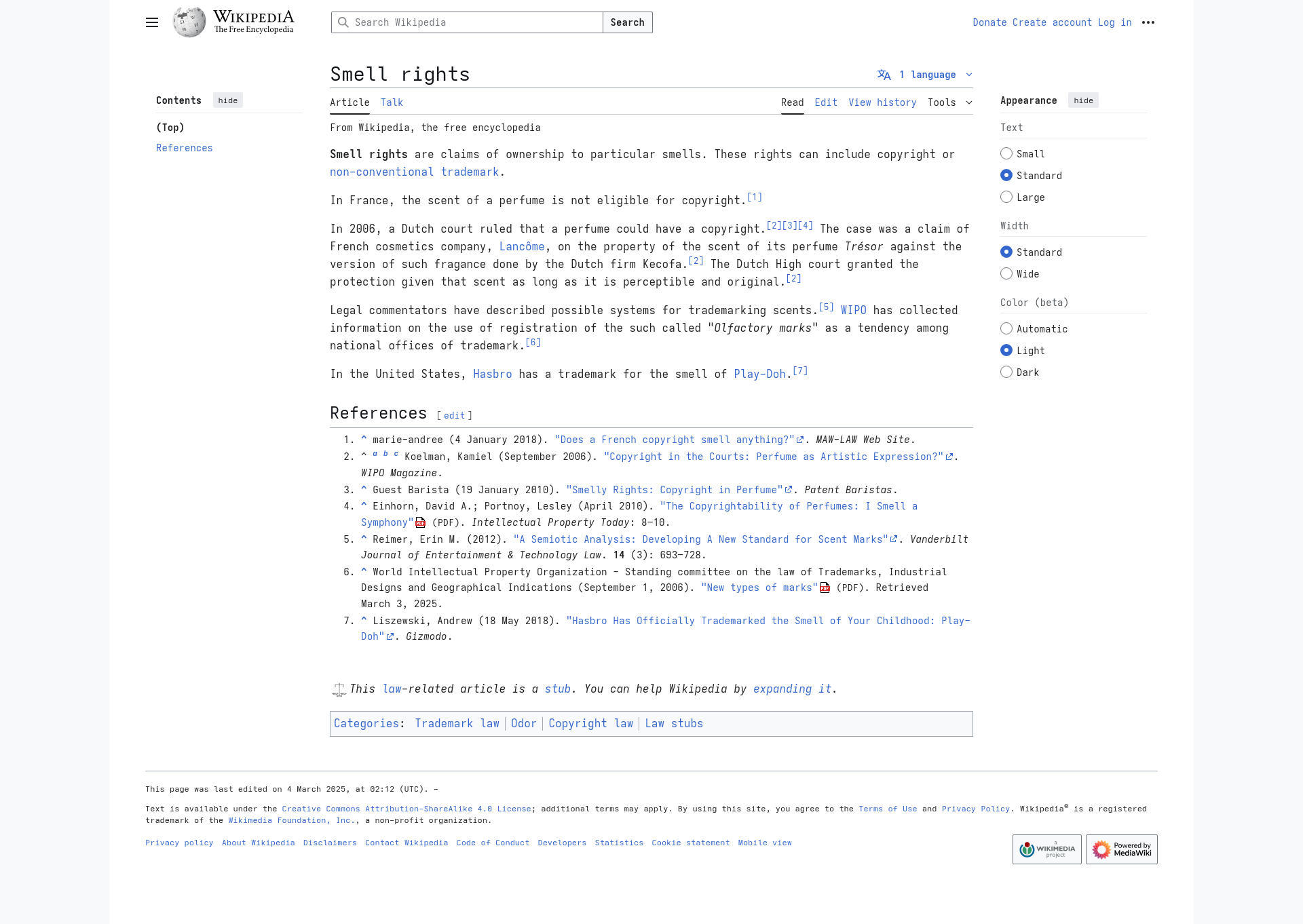Click the law scales stub icon
This screenshot has width=1303, height=924.
(x=339, y=689)
